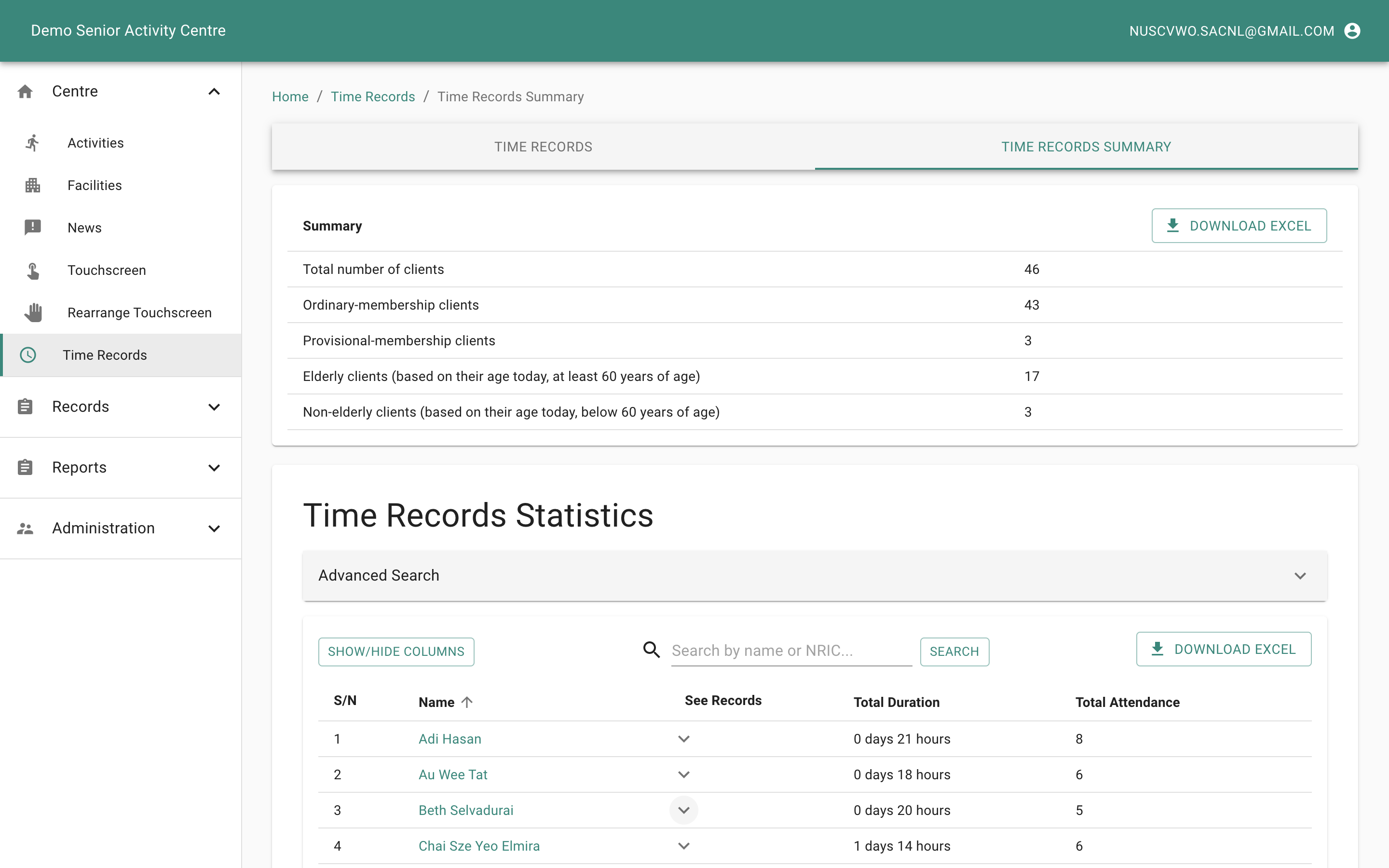The image size is (1389, 868).
Task: Open News in the sidebar
Action: [x=121, y=228]
